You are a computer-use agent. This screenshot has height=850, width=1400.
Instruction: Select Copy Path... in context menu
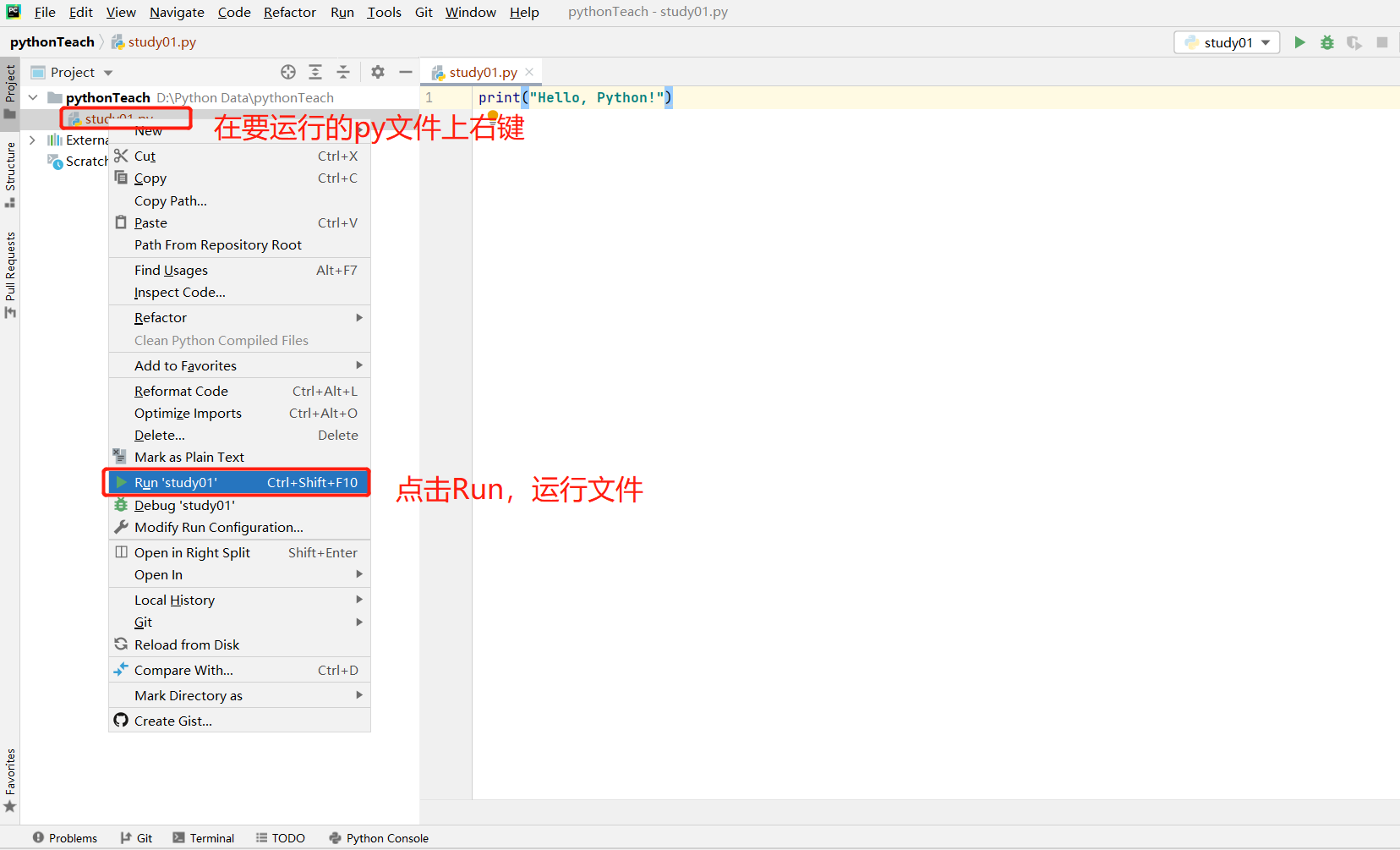[240, 200]
